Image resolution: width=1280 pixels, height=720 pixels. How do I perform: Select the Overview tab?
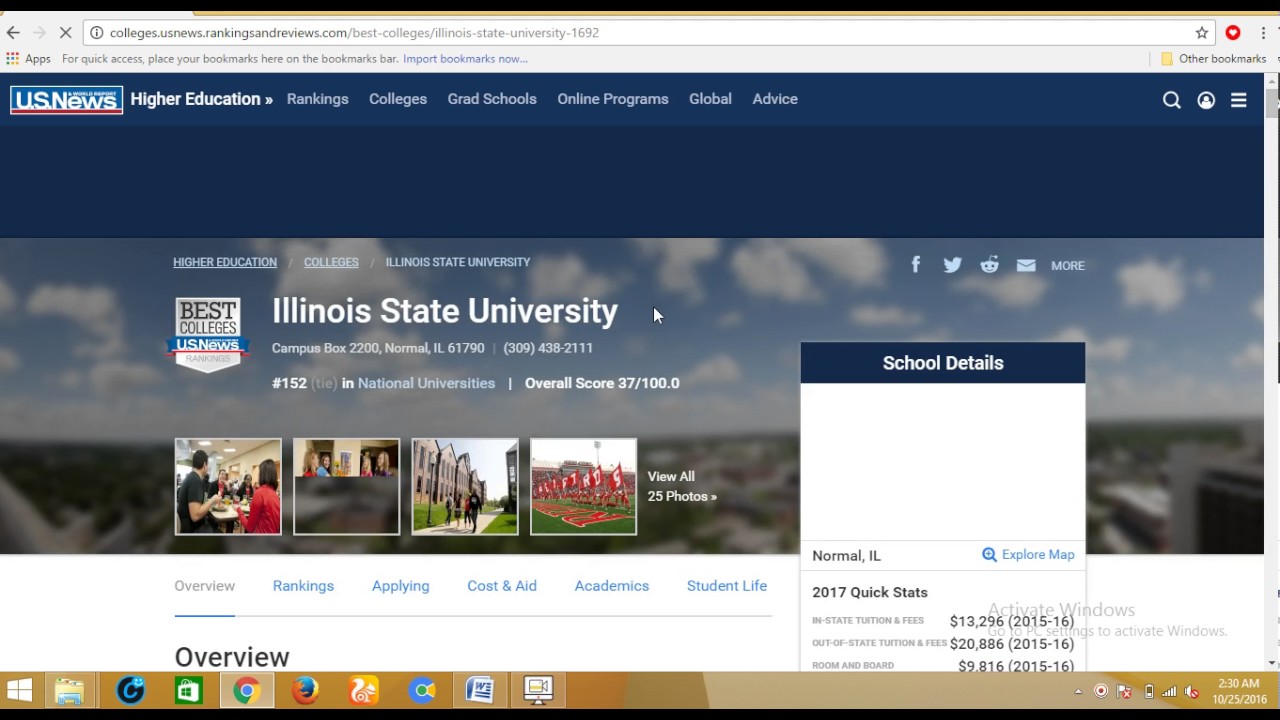coord(204,586)
